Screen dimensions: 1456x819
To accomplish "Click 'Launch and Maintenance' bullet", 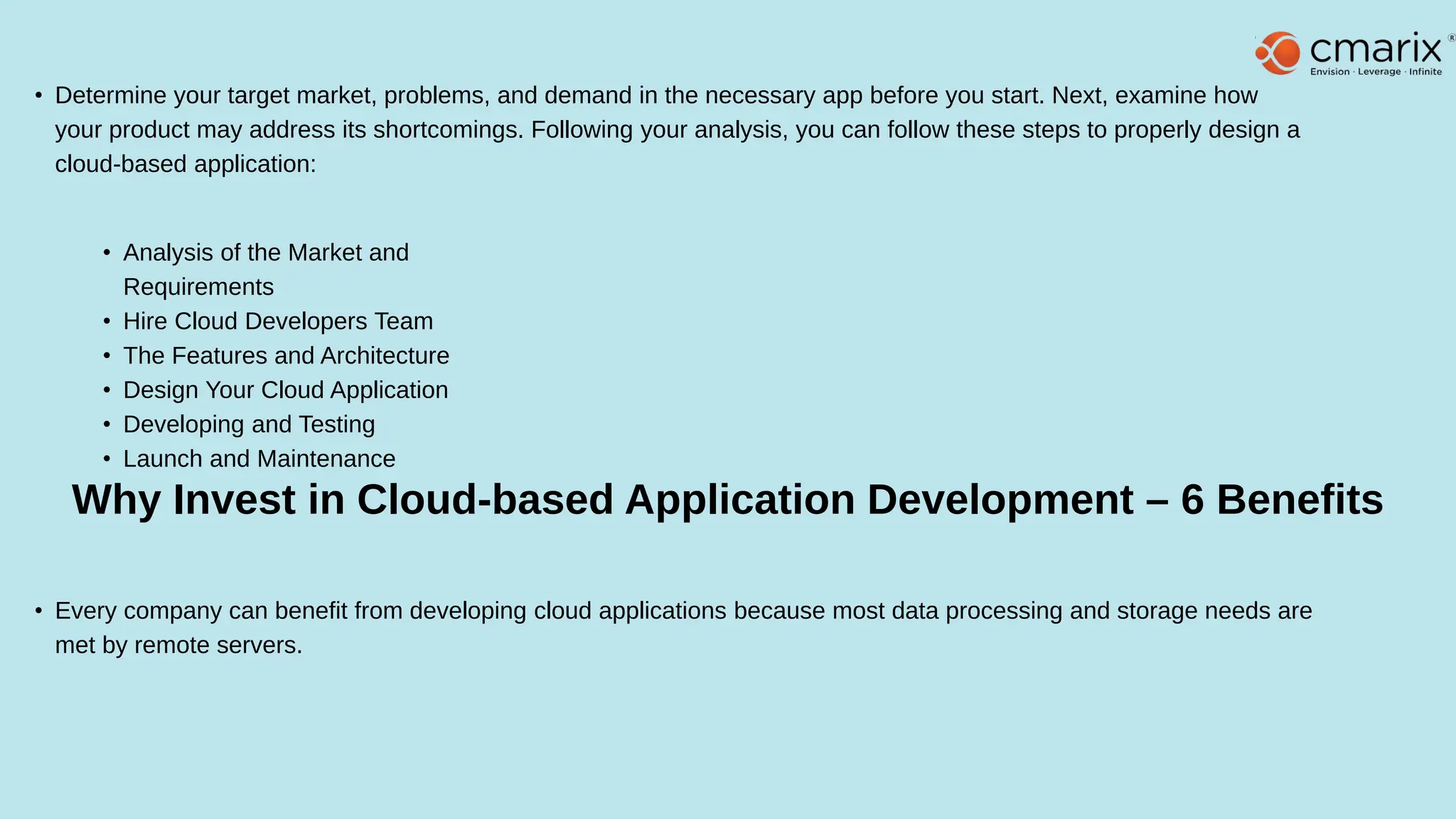I will coord(259,459).
